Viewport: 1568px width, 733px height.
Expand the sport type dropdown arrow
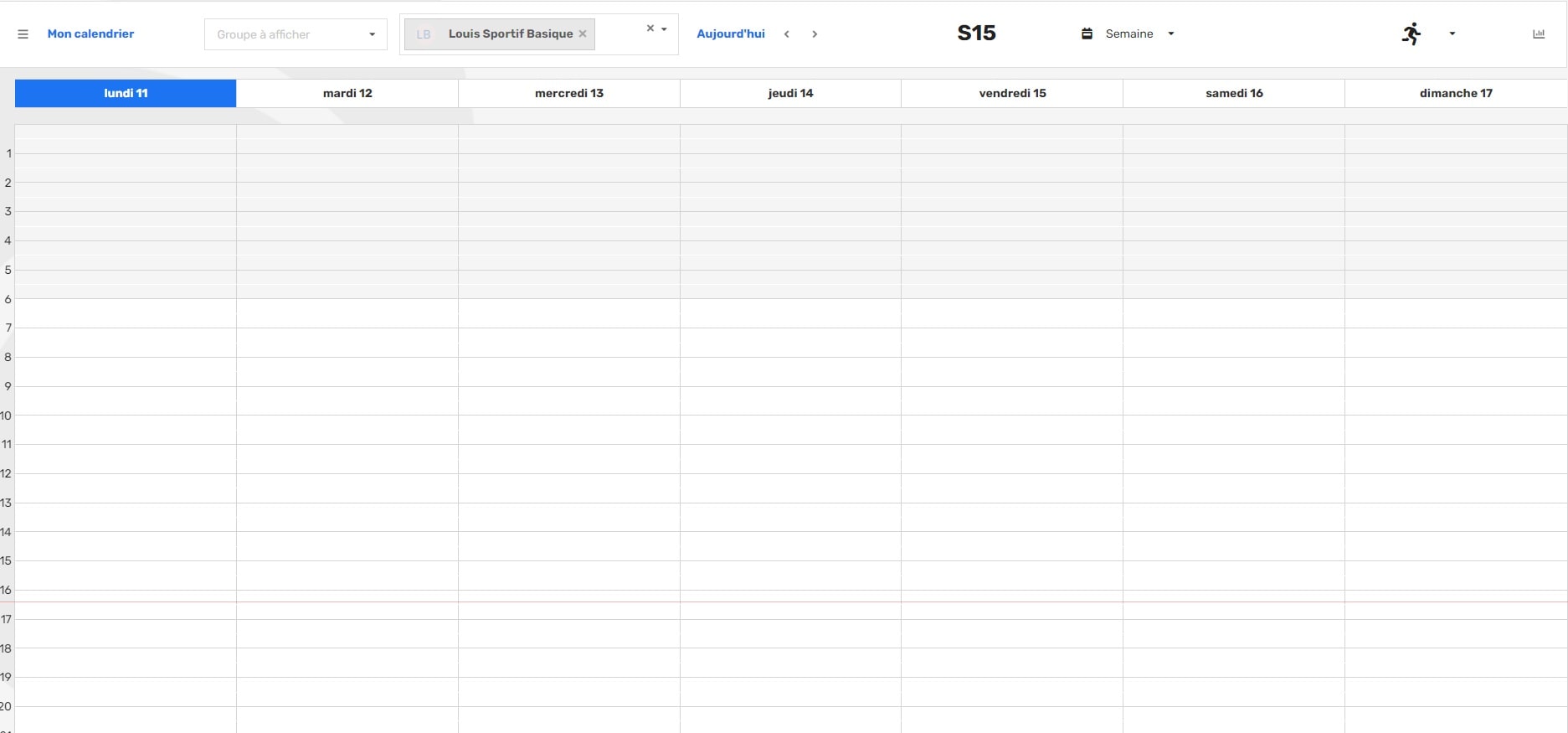click(x=1452, y=34)
